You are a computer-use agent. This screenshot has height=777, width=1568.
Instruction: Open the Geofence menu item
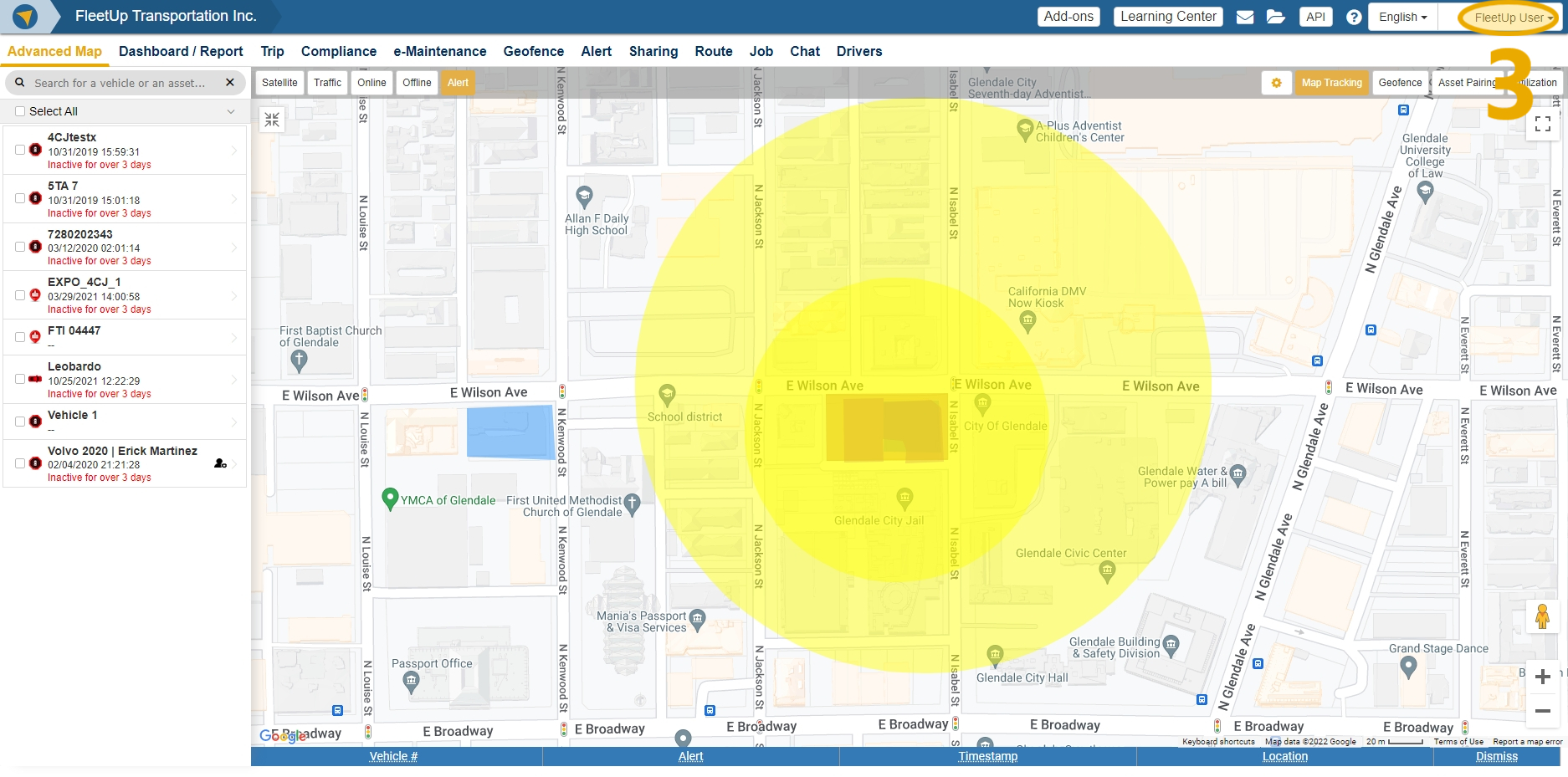(x=534, y=51)
